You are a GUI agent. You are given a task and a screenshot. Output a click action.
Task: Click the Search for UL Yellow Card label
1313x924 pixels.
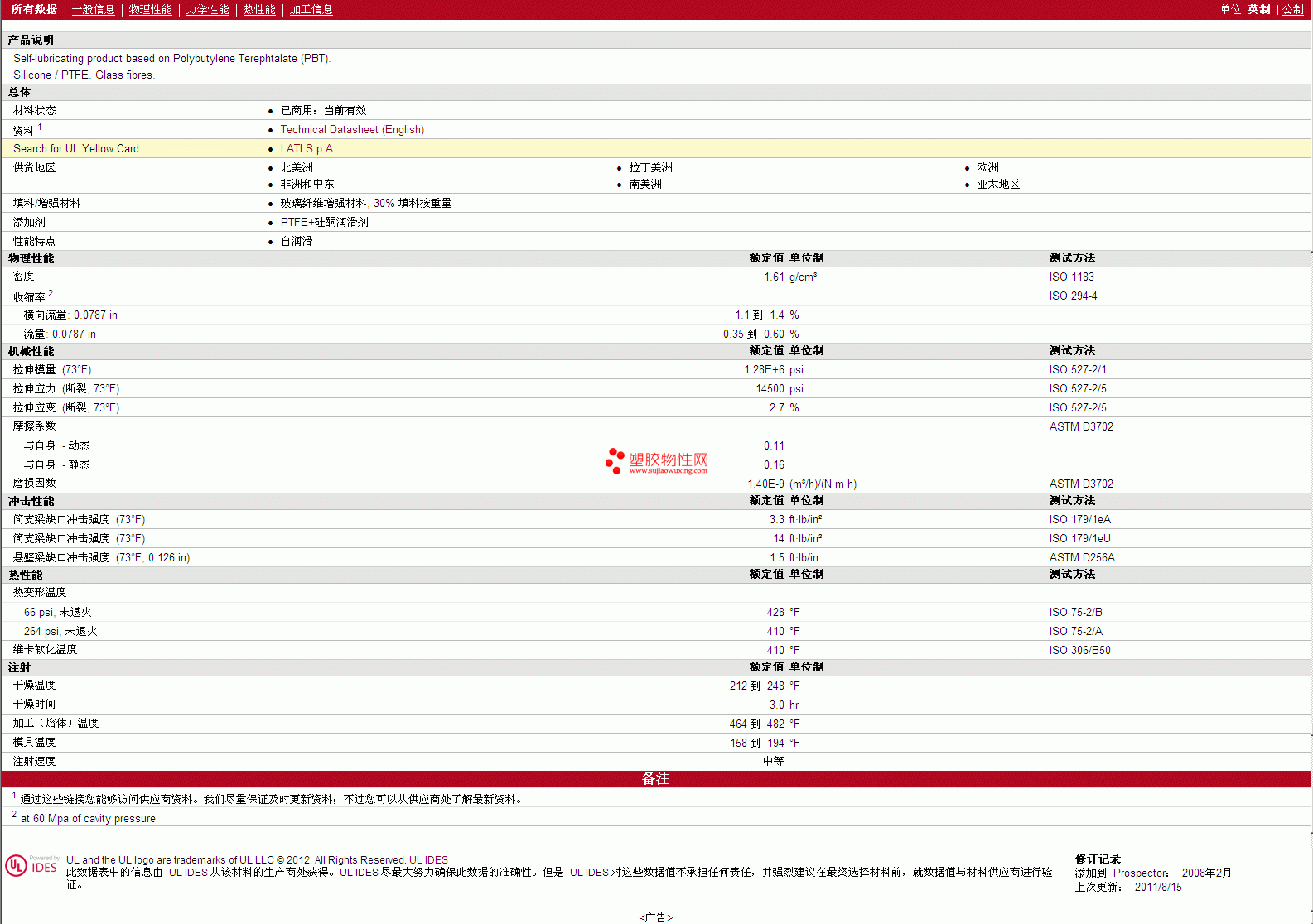[x=76, y=149]
